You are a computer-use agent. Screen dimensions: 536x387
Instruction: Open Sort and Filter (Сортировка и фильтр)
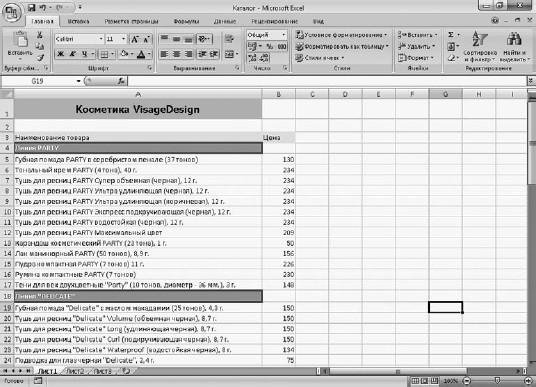480,46
